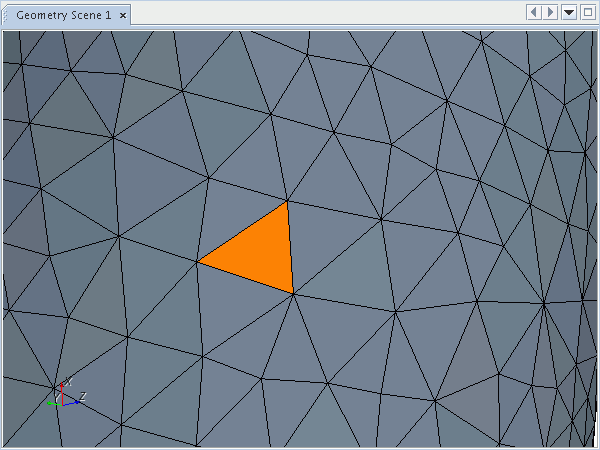600x450 pixels.
Task: Select the Geometry Scene 1 tab
Action: [x=63, y=16]
